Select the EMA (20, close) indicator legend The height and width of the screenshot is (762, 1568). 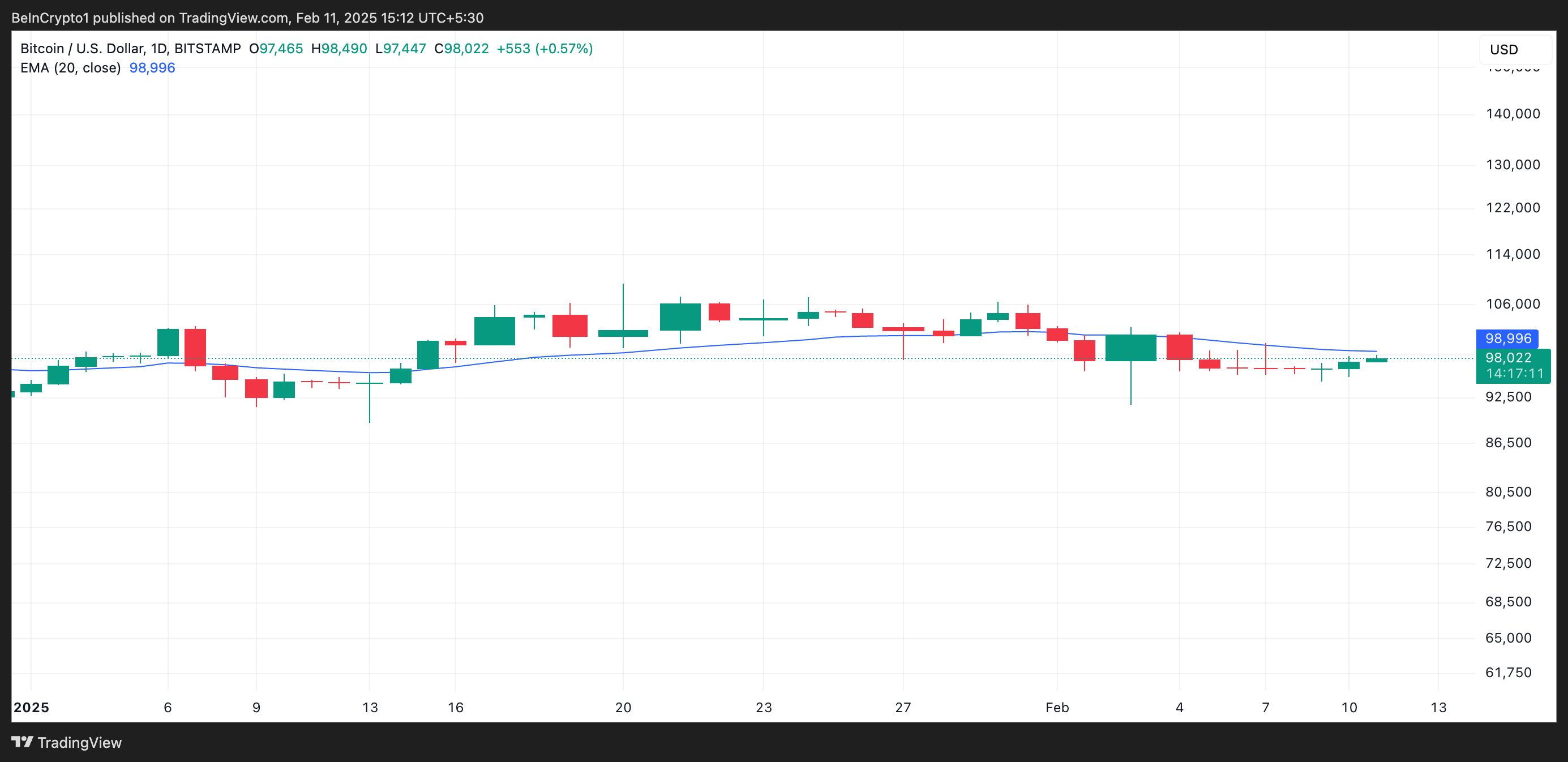click(71, 67)
